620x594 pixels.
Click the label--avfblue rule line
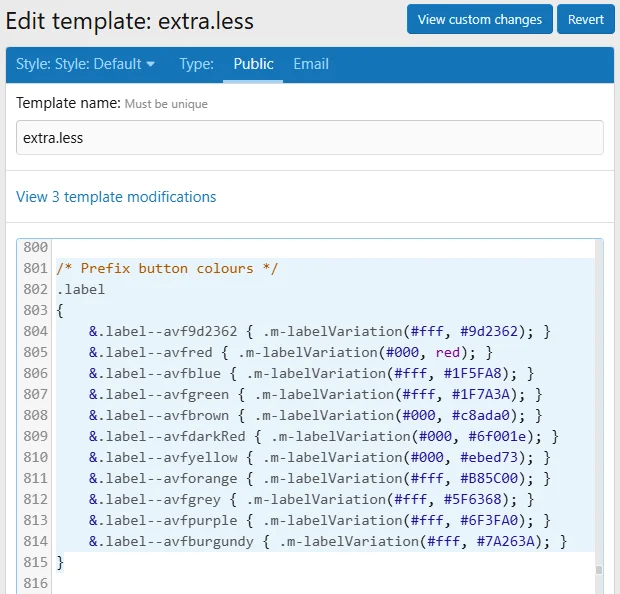point(311,373)
